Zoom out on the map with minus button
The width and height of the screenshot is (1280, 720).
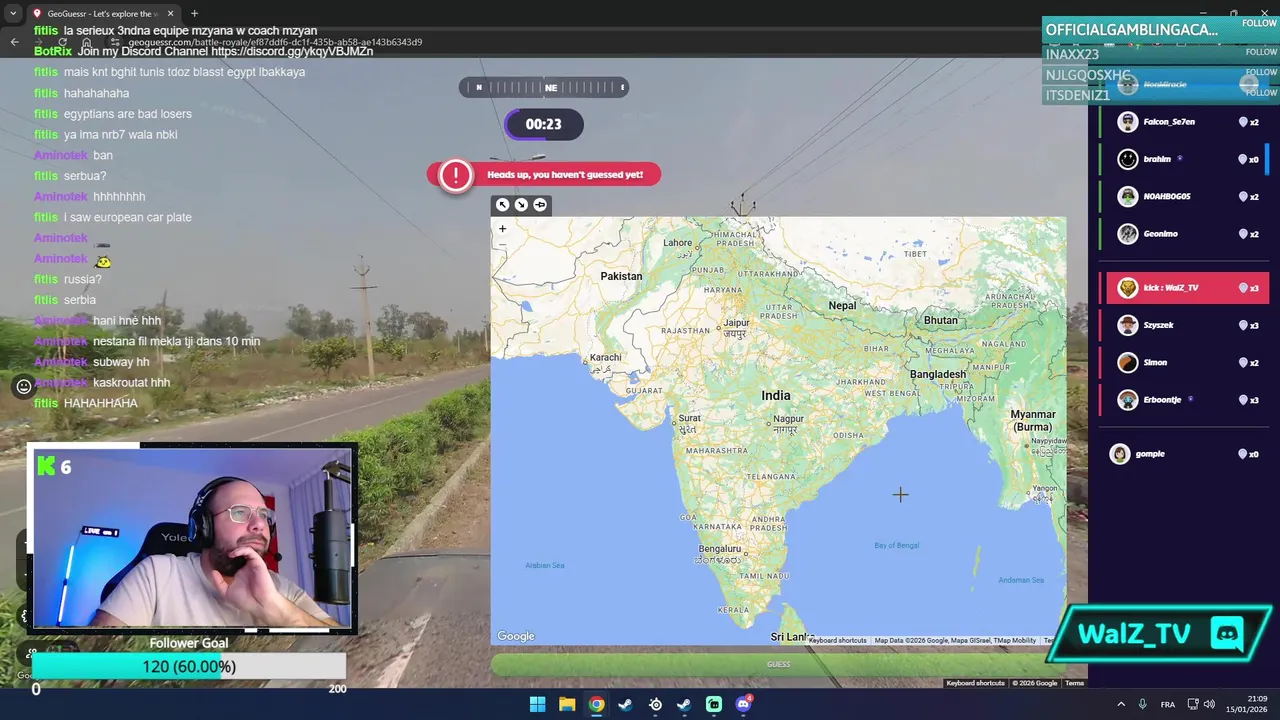point(503,244)
